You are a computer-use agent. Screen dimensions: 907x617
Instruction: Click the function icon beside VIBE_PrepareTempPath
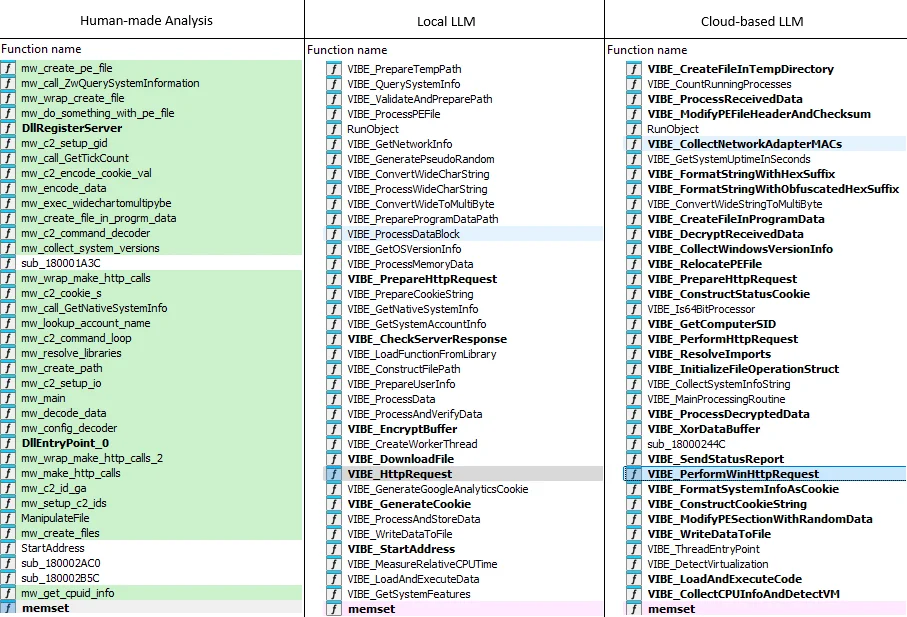[x=334, y=69]
